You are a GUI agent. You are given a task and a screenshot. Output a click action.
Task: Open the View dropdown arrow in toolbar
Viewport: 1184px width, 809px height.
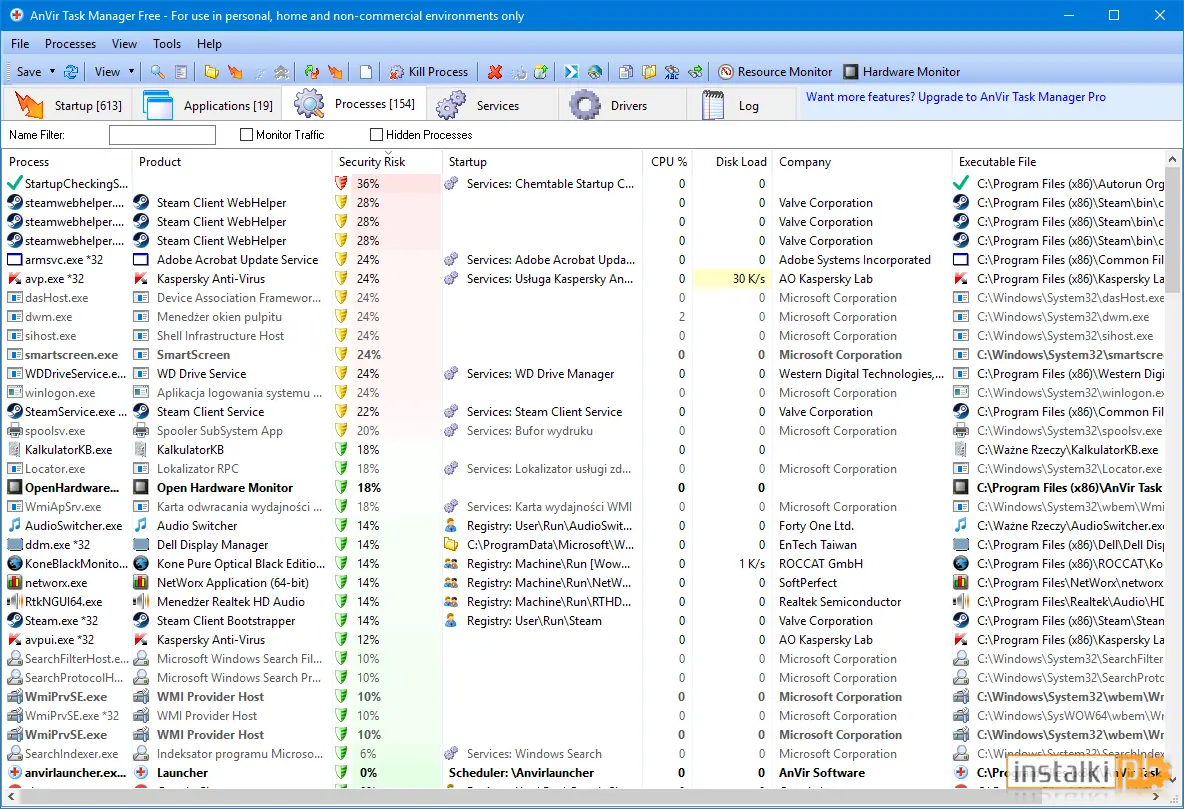(131, 72)
